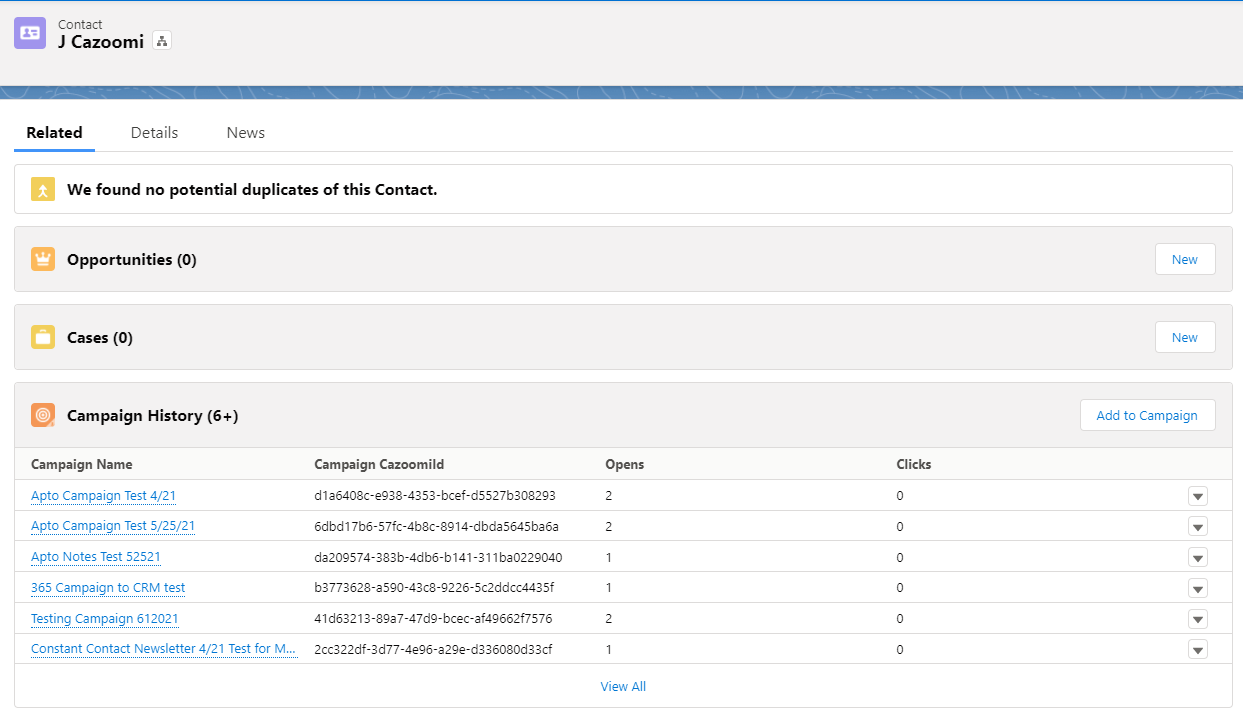Expand row actions for Constant Contact Newsletter row

tap(1198, 650)
